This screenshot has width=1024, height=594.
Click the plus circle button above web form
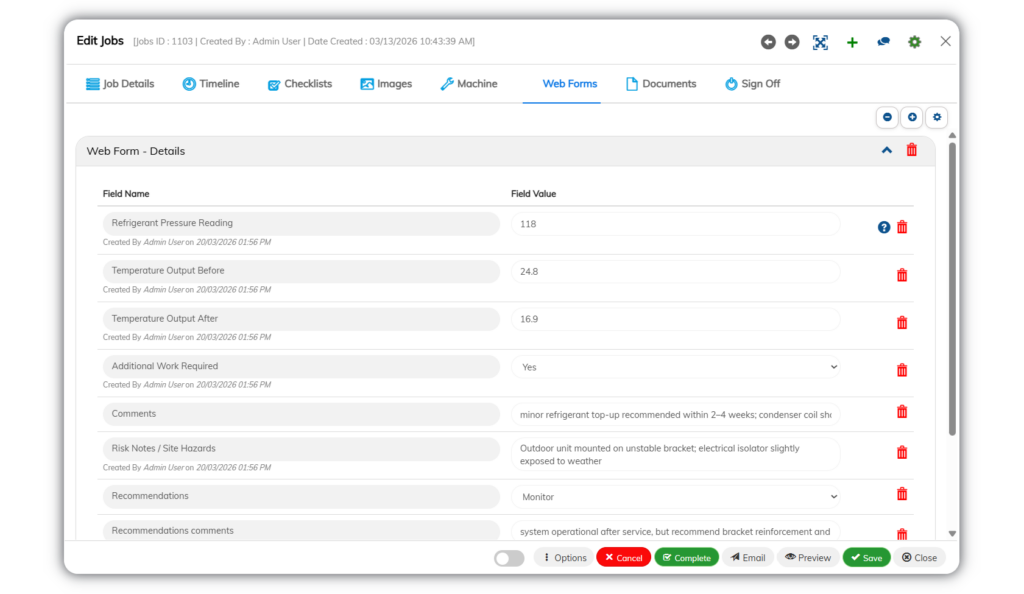click(x=912, y=117)
